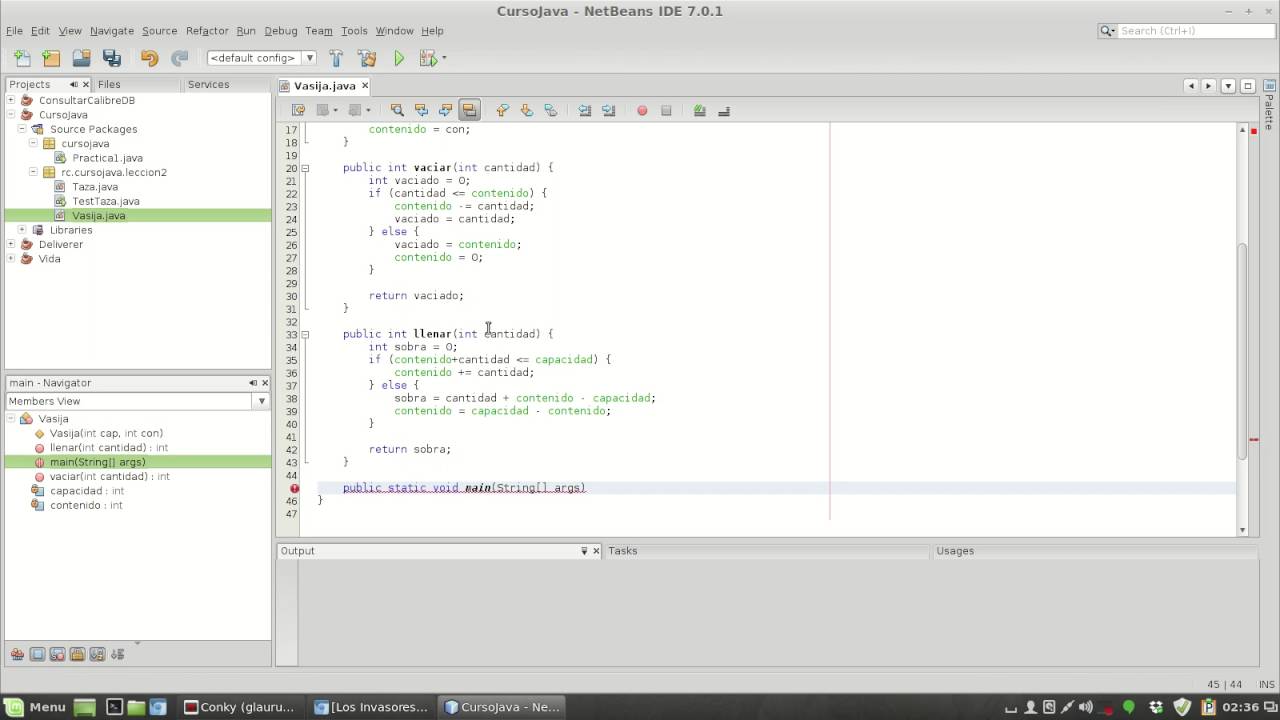Image resolution: width=1280 pixels, height=720 pixels.
Task: Expand the Vida project node
Action: pos(12,258)
